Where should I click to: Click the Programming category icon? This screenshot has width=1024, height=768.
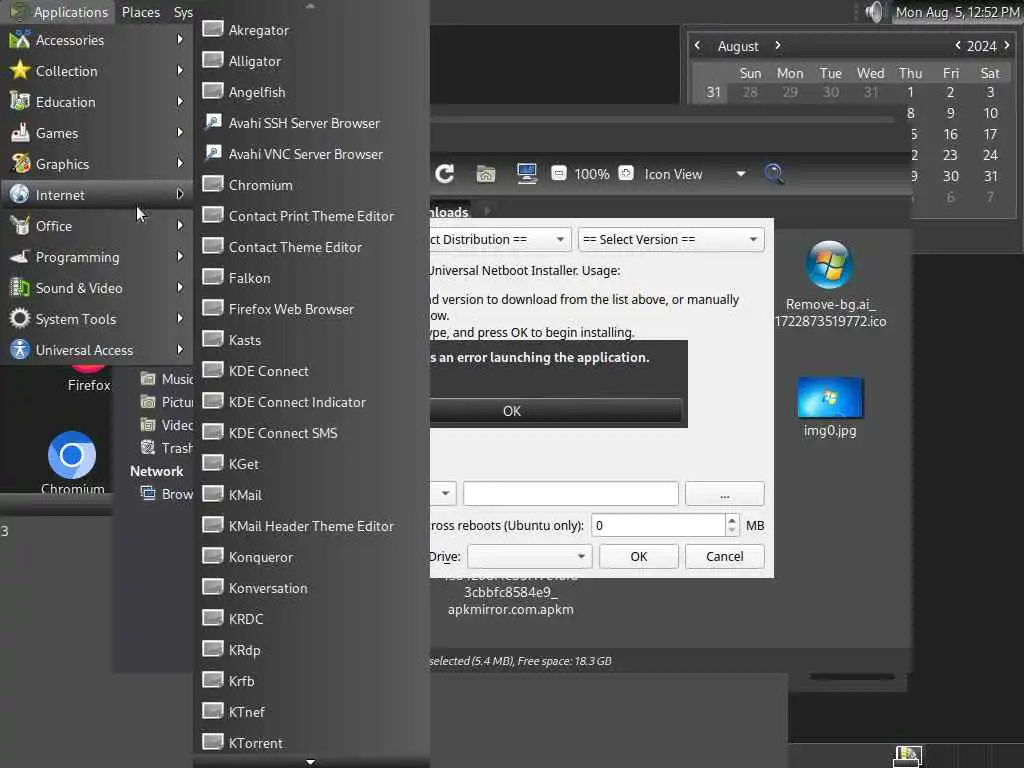click(x=20, y=257)
